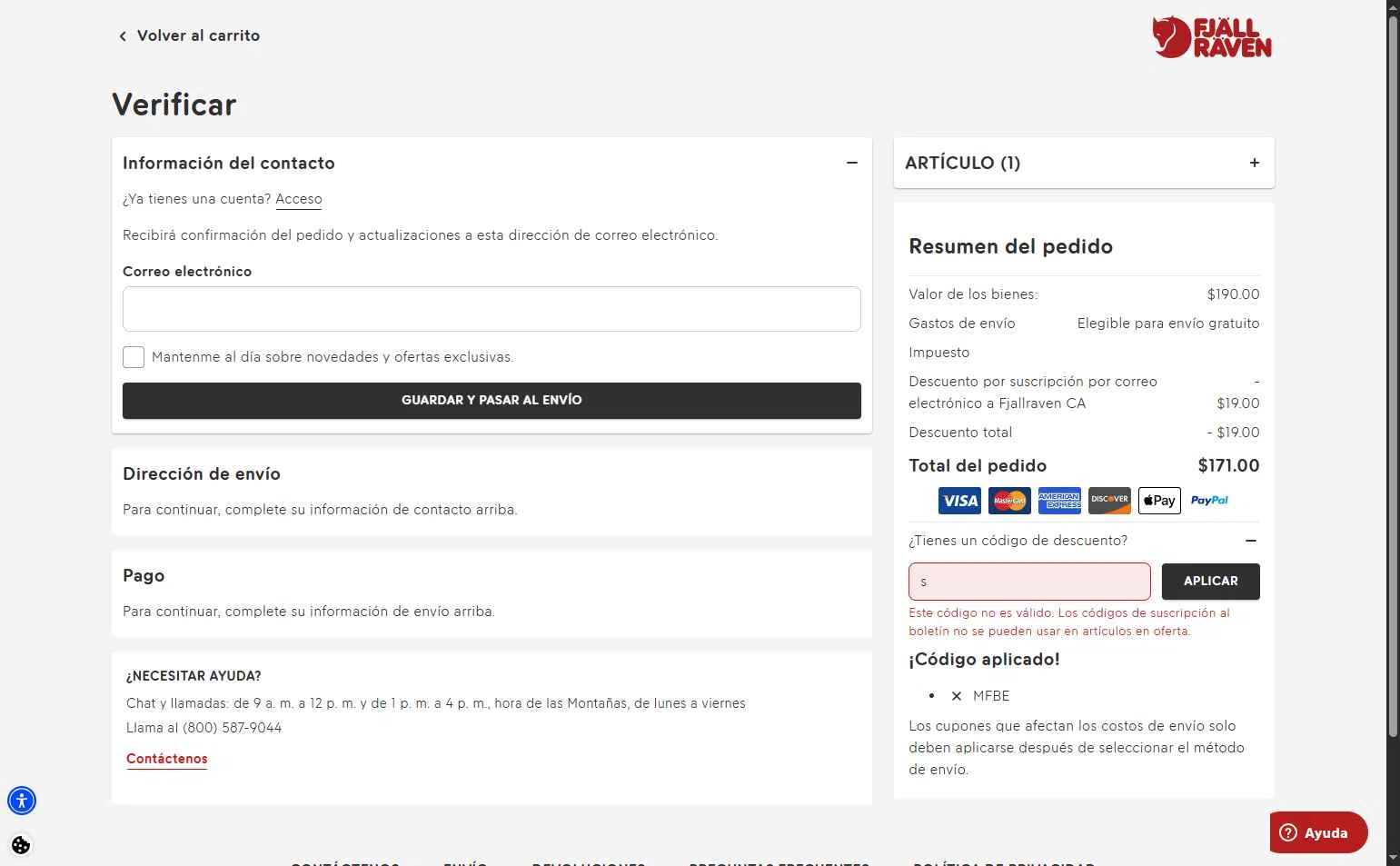Click the American Express payment icon
Viewport: 1400px width, 866px height.
(1059, 501)
